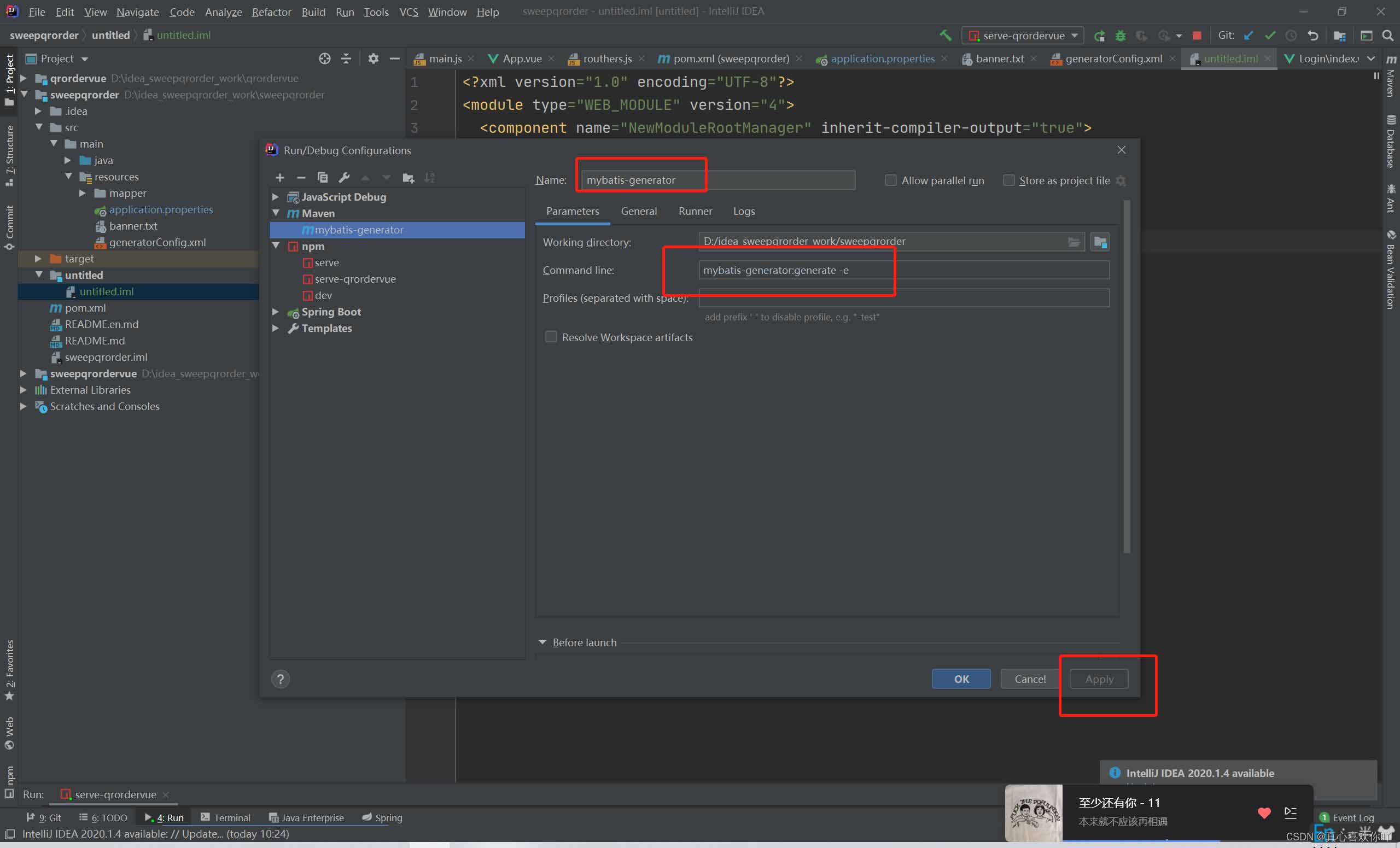Open the dialog help question mark
The height and width of the screenshot is (848, 1400).
(x=280, y=679)
